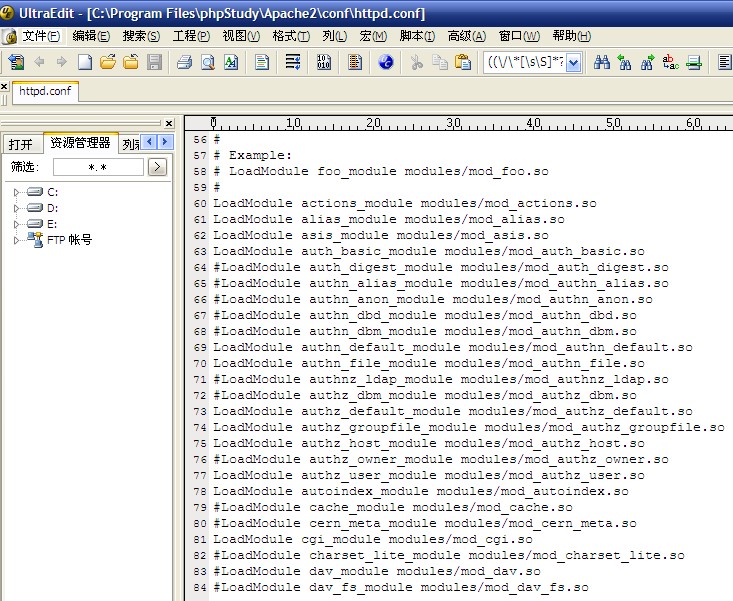Open the 帮助(H) menu
The height and width of the screenshot is (601, 733).
tap(571, 36)
